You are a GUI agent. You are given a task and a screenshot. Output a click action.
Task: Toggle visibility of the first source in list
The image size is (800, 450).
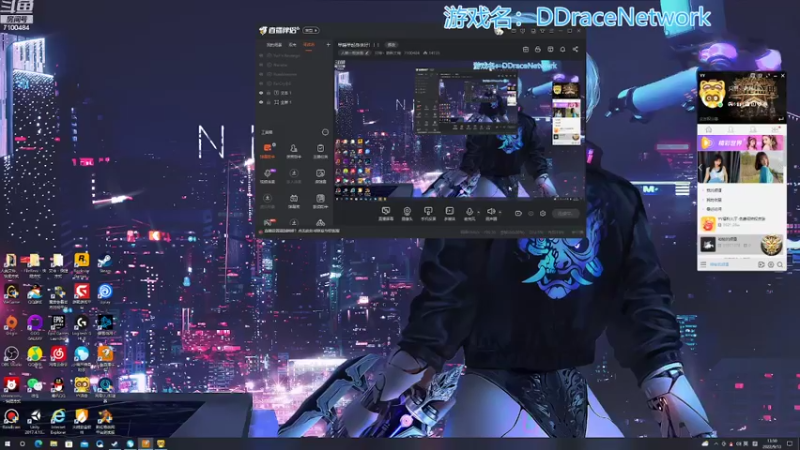[x=261, y=55]
